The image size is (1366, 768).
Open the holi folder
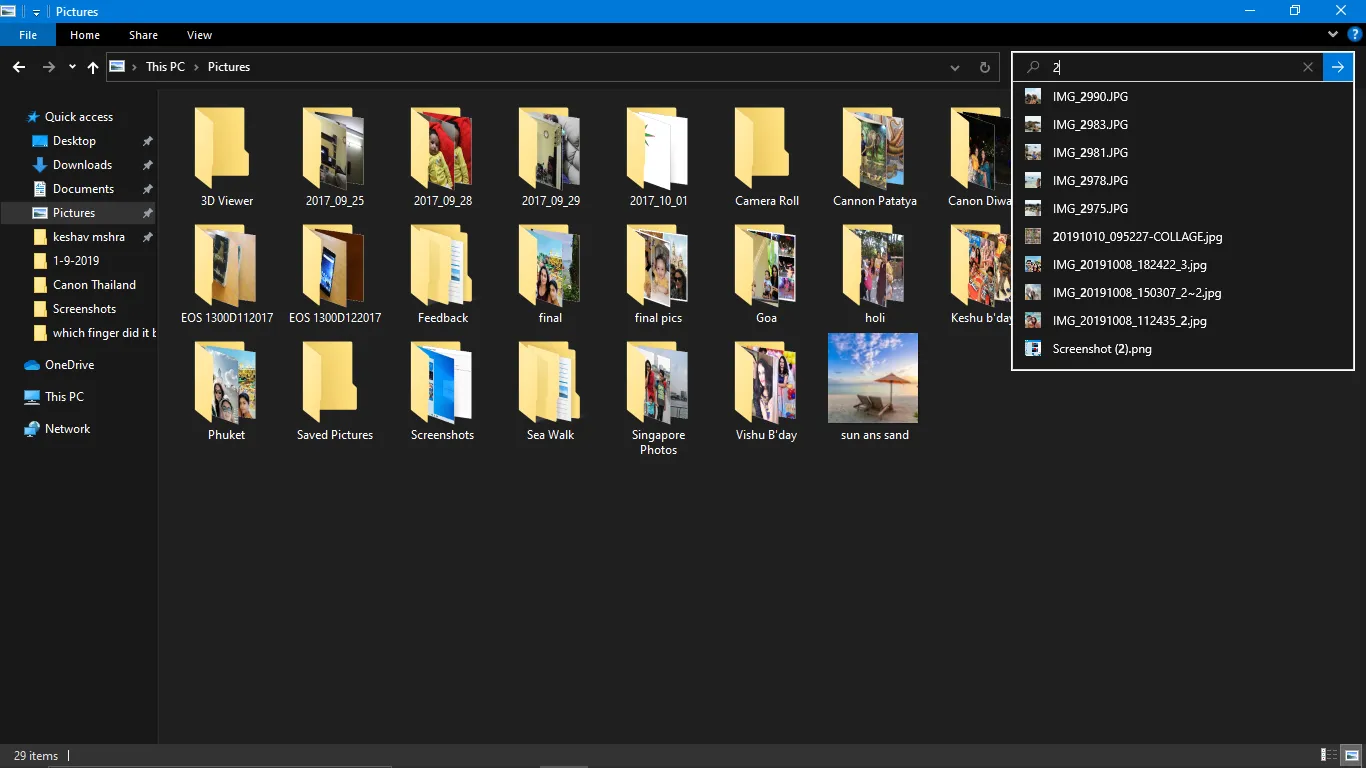point(875,274)
